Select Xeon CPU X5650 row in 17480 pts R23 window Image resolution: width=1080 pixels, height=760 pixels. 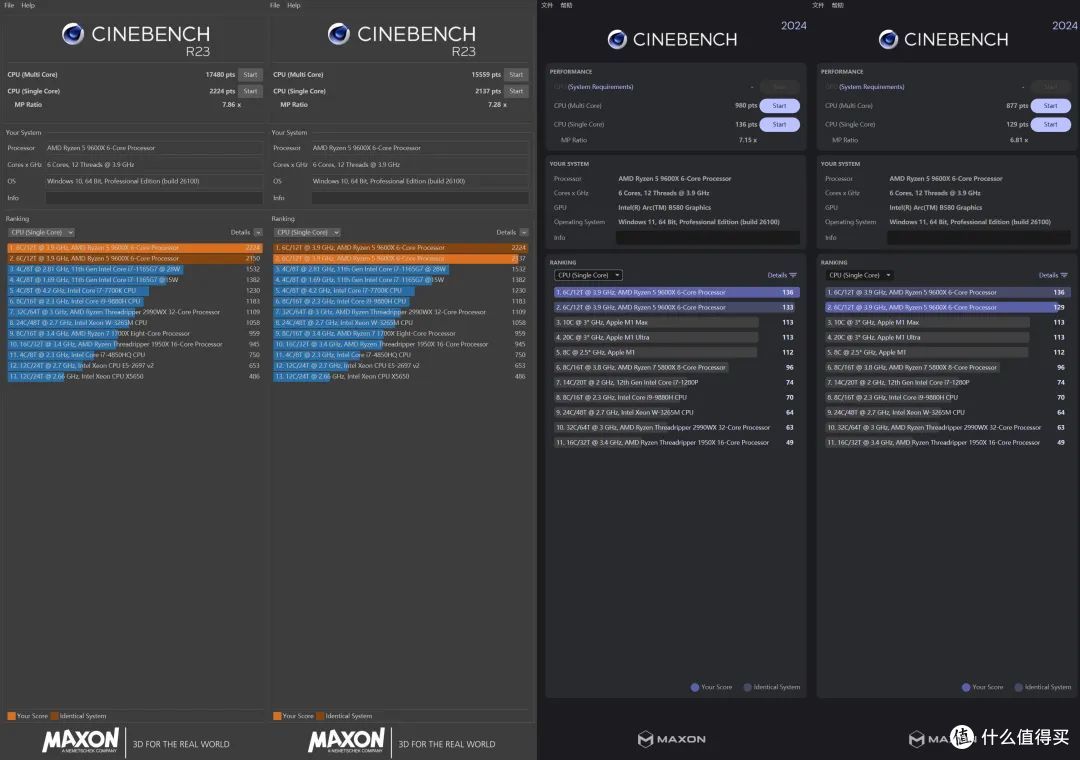(x=134, y=376)
